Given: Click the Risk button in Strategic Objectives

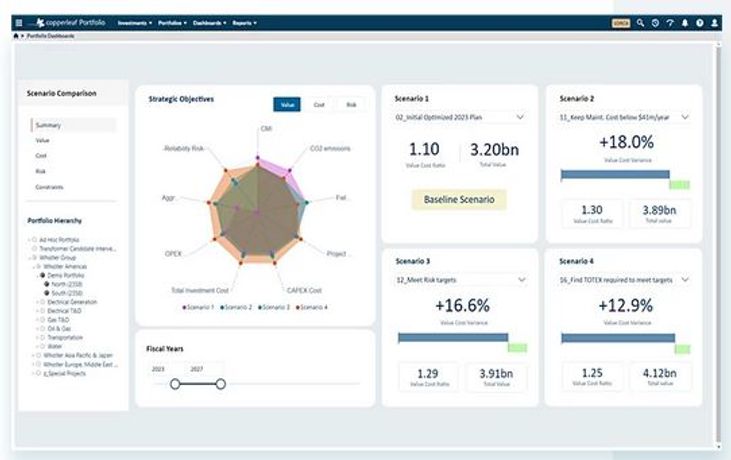Looking at the screenshot, I should click(x=351, y=104).
